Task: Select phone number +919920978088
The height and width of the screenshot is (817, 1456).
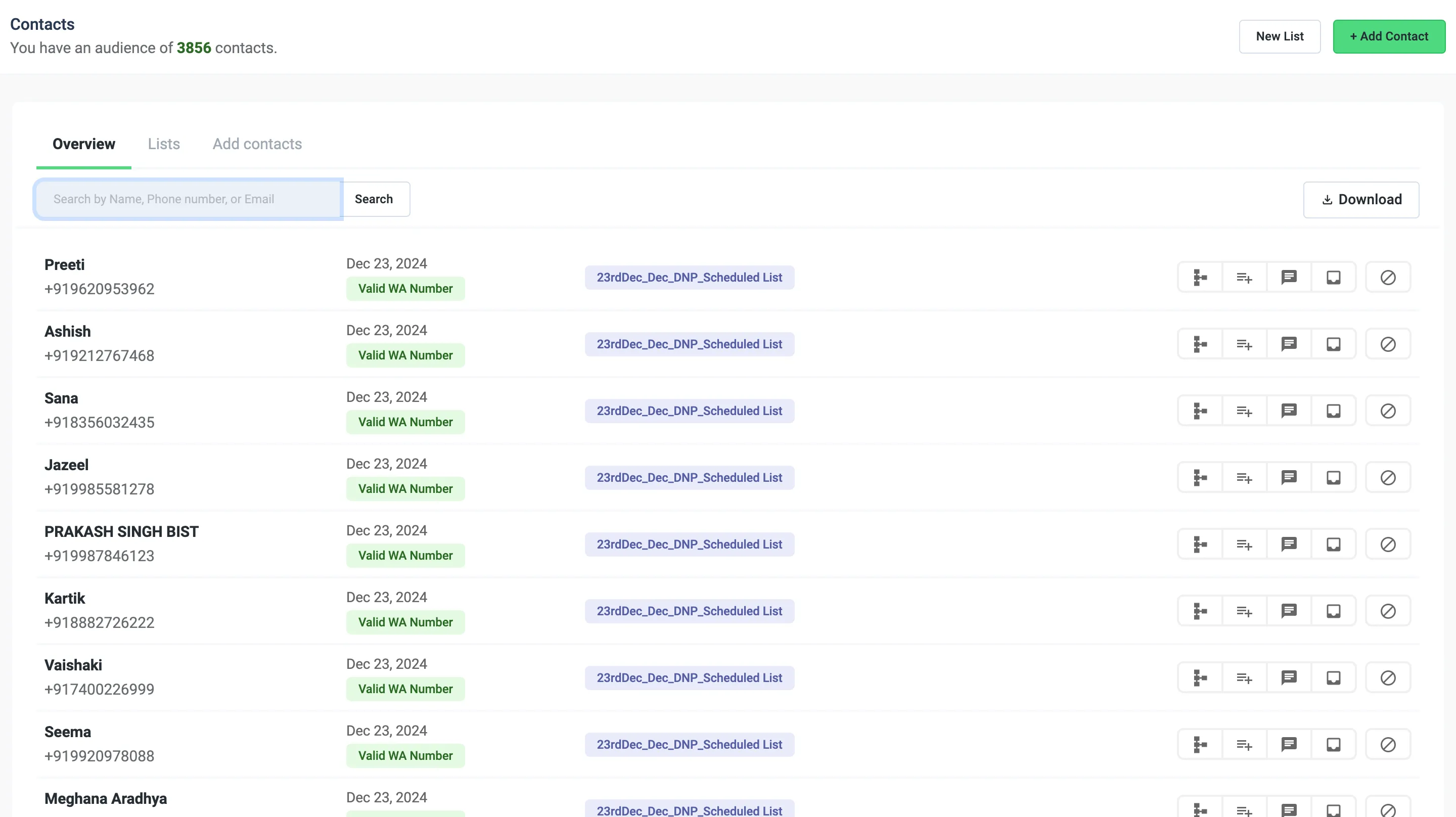Action: [100, 756]
